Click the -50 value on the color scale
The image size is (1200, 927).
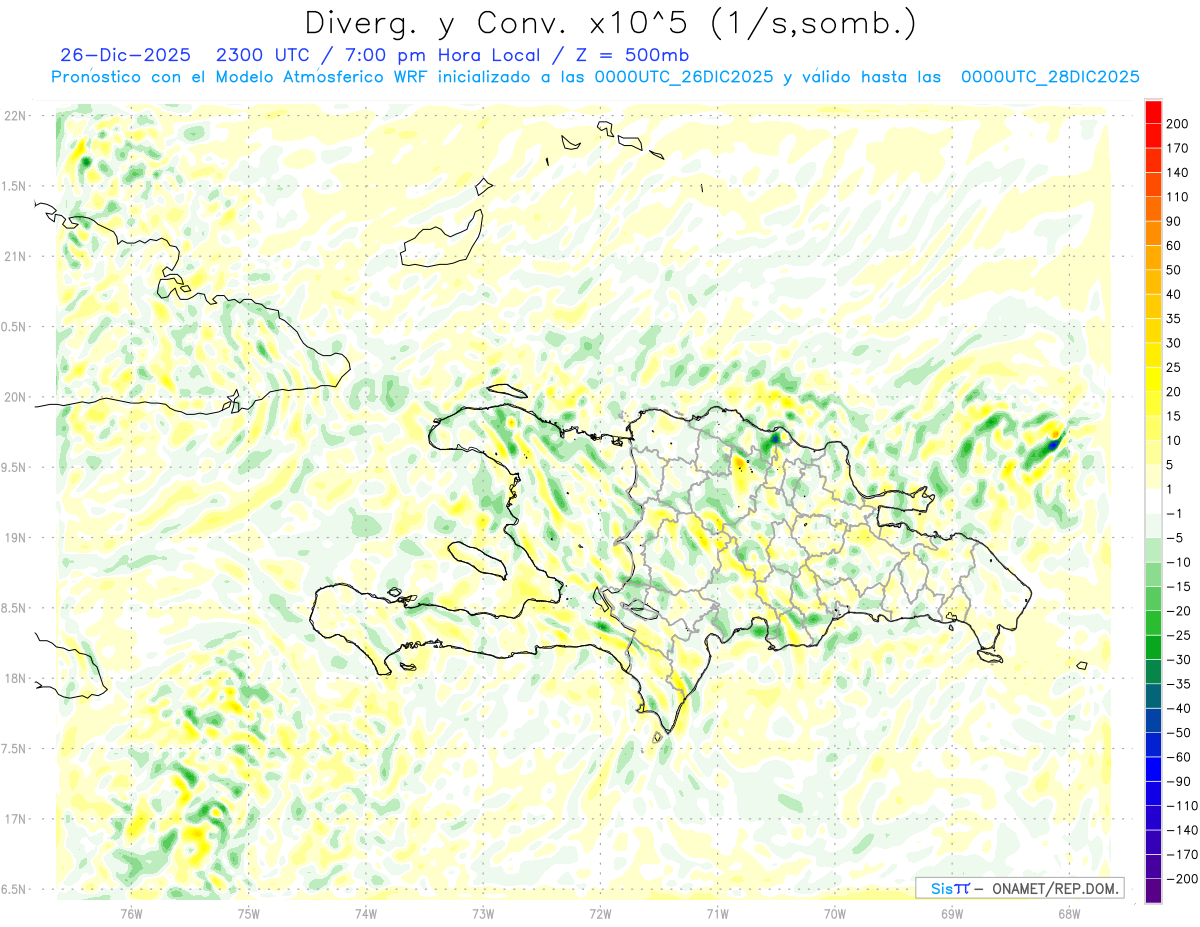(1177, 733)
